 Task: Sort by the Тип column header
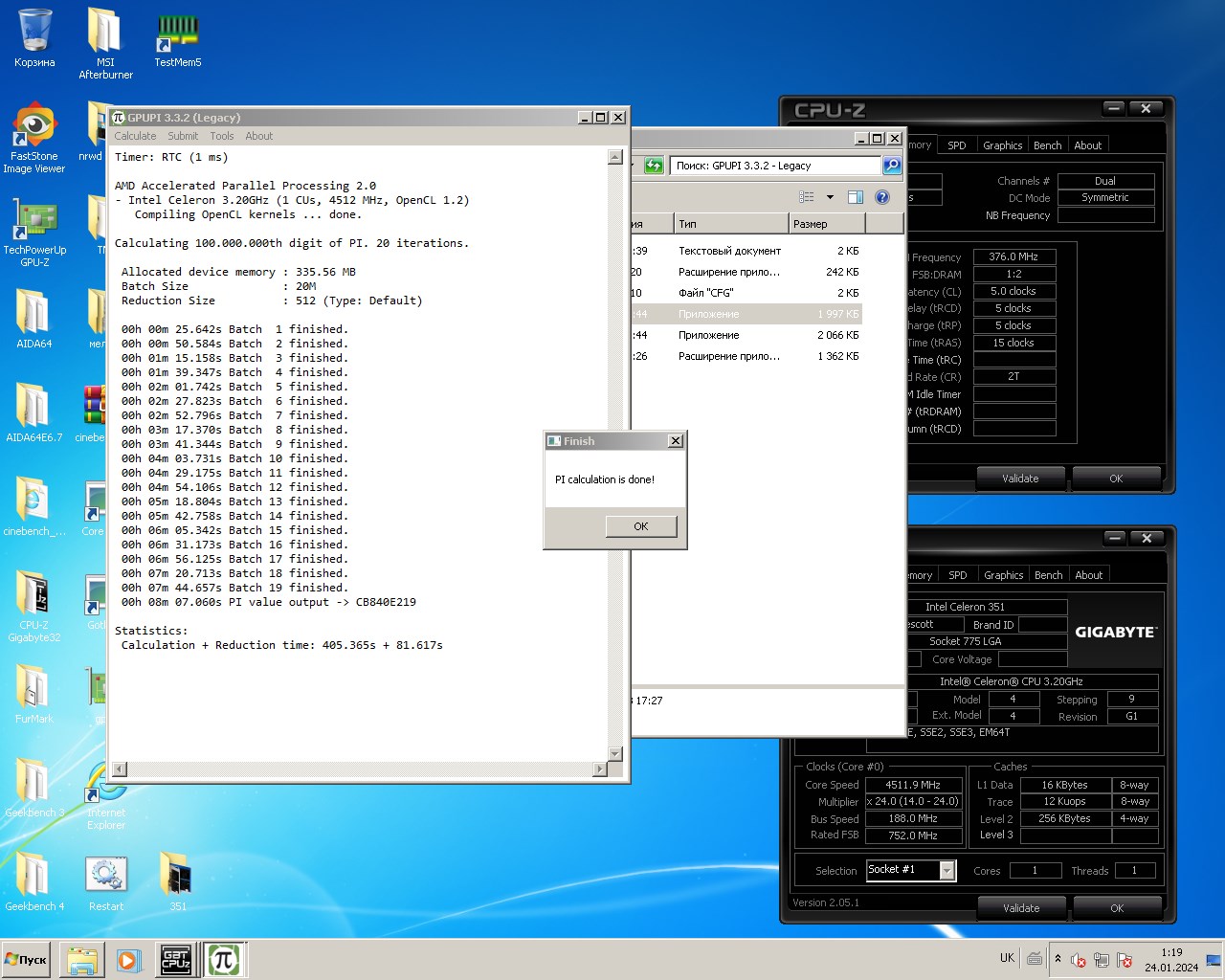click(x=731, y=224)
